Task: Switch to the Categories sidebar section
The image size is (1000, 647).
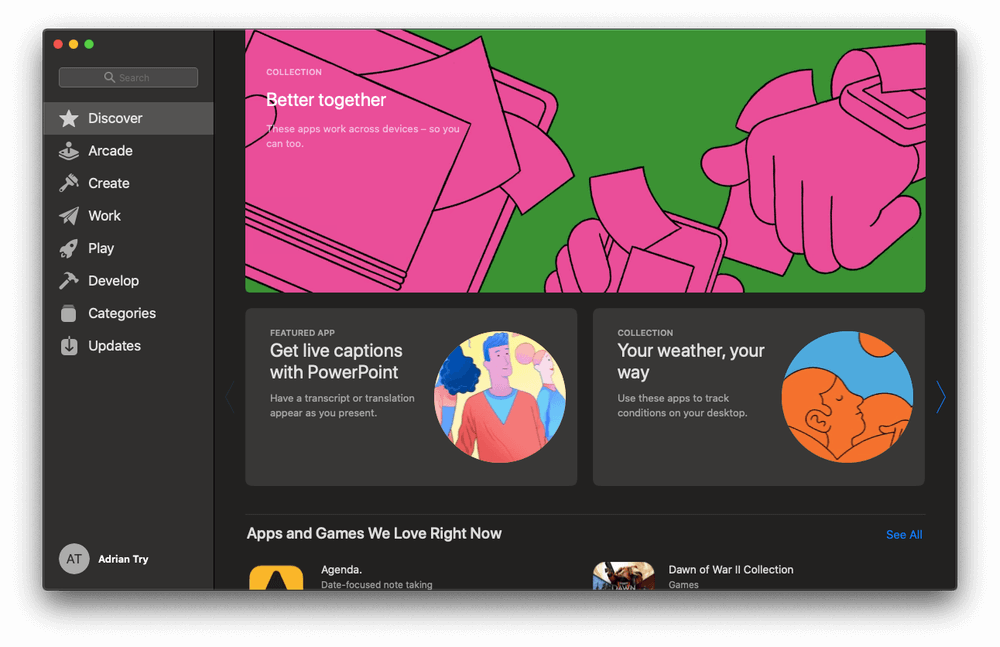Action: [122, 314]
